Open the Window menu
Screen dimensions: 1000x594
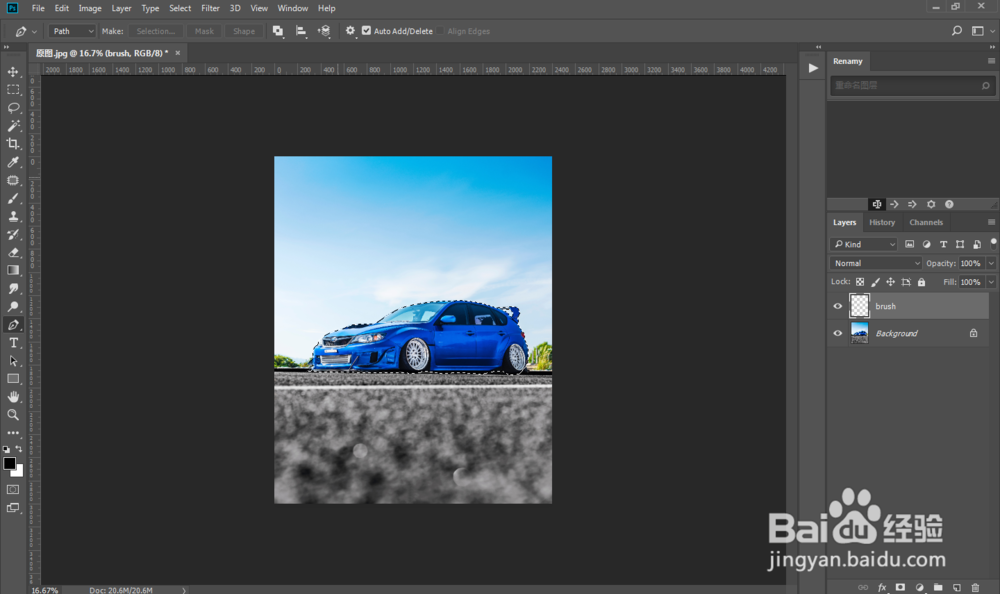(x=293, y=8)
